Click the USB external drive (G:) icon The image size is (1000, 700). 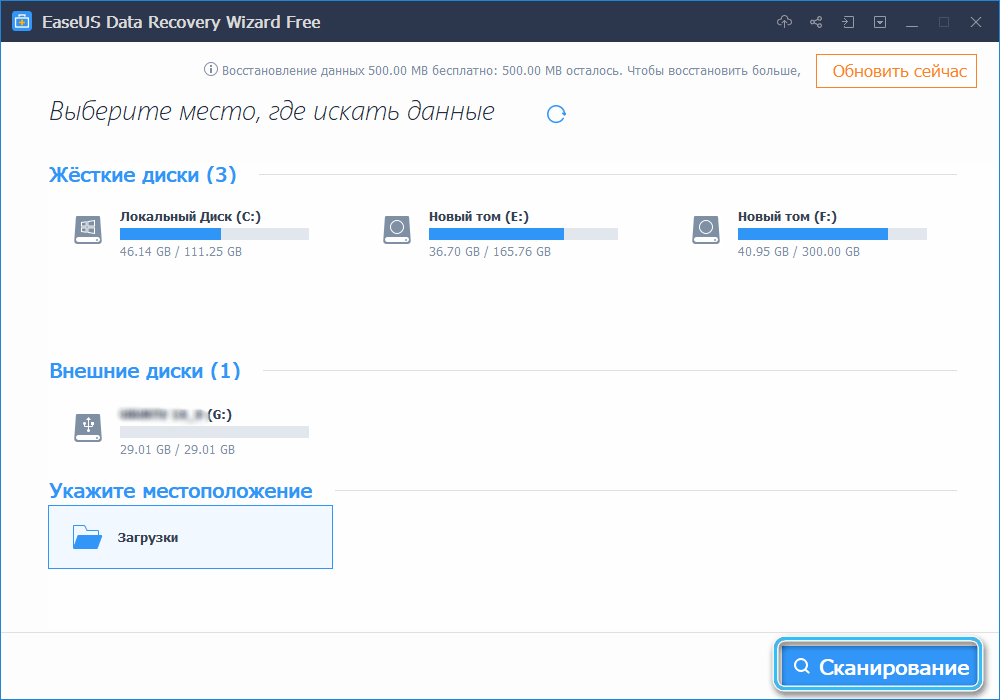tap(88, 427)
